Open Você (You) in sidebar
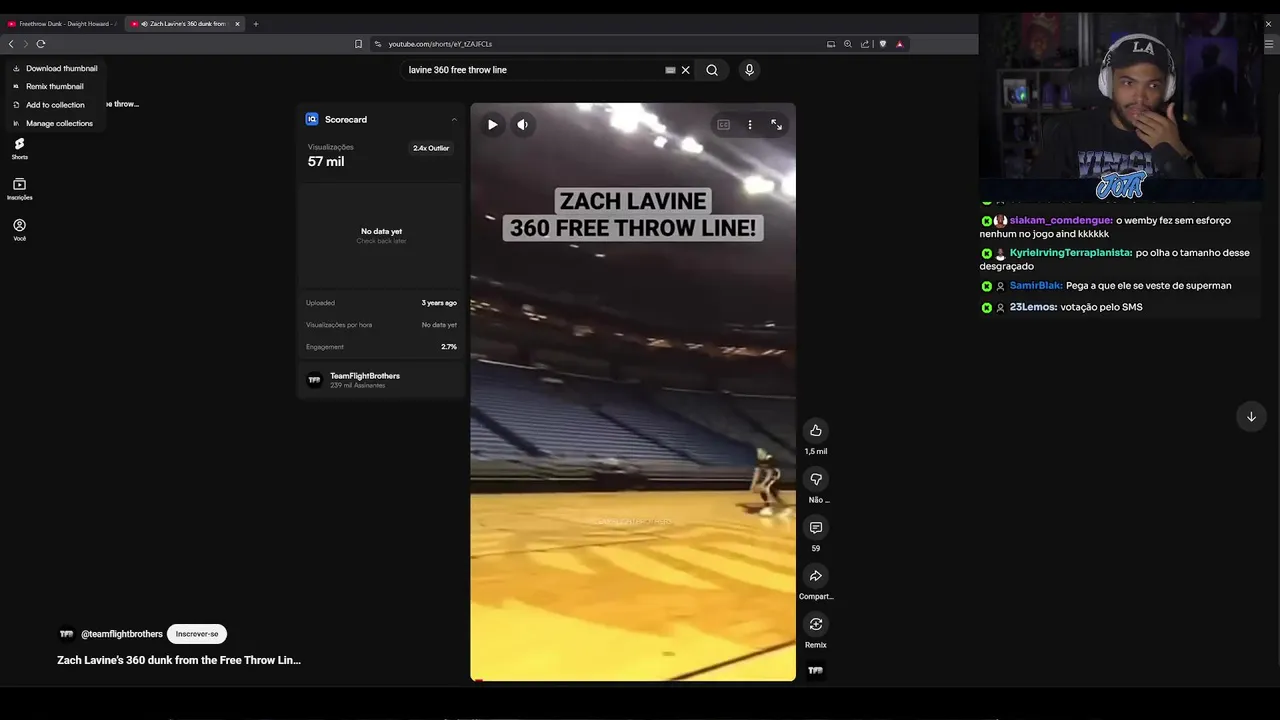Image resolution: width=1280 pixels, height=720 pixels. [19, 230]
